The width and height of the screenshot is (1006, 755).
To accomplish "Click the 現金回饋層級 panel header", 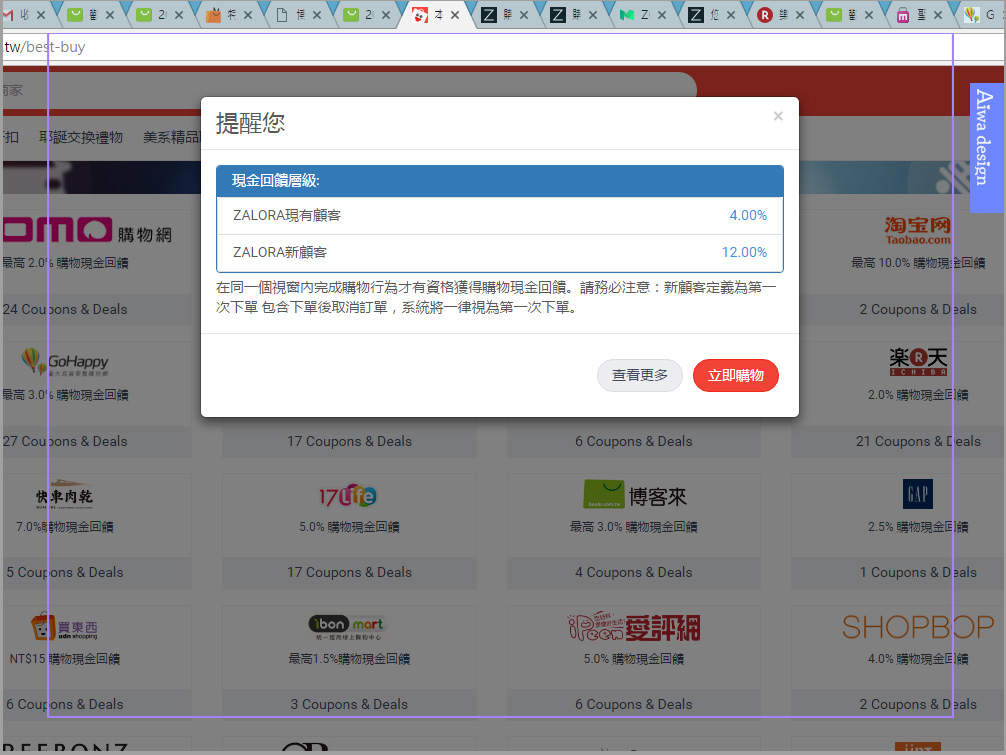I will pos(500,181).
